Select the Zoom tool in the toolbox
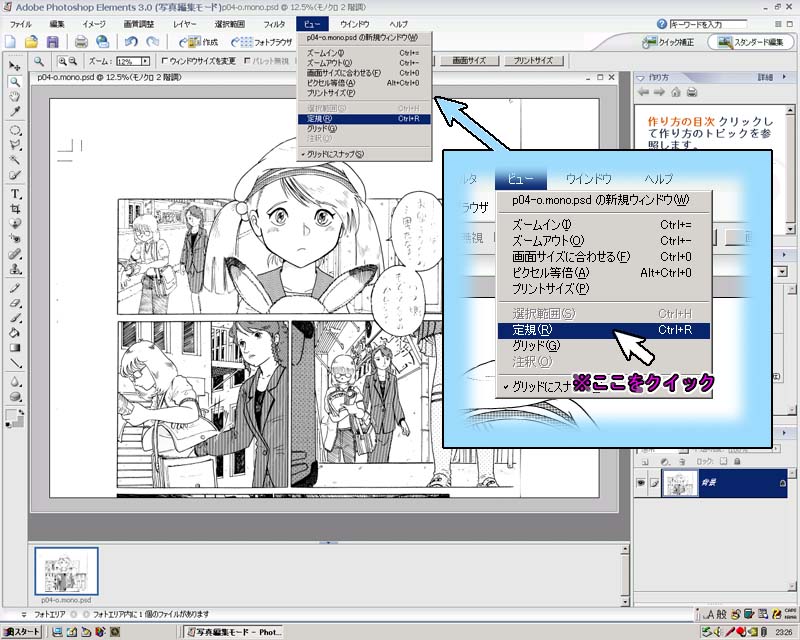 pyautogui.click(x=15, y=82)
